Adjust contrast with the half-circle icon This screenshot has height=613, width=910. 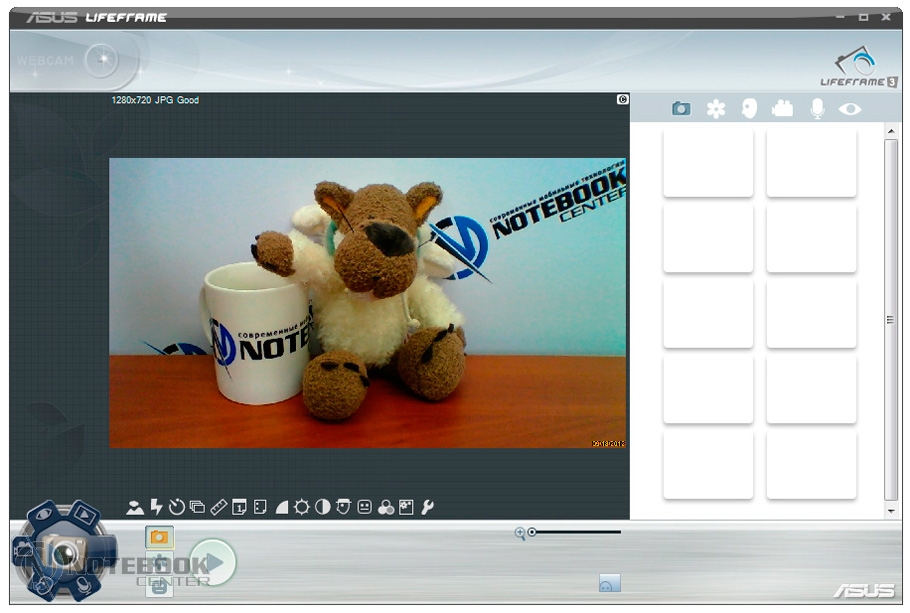click(322, 507)
